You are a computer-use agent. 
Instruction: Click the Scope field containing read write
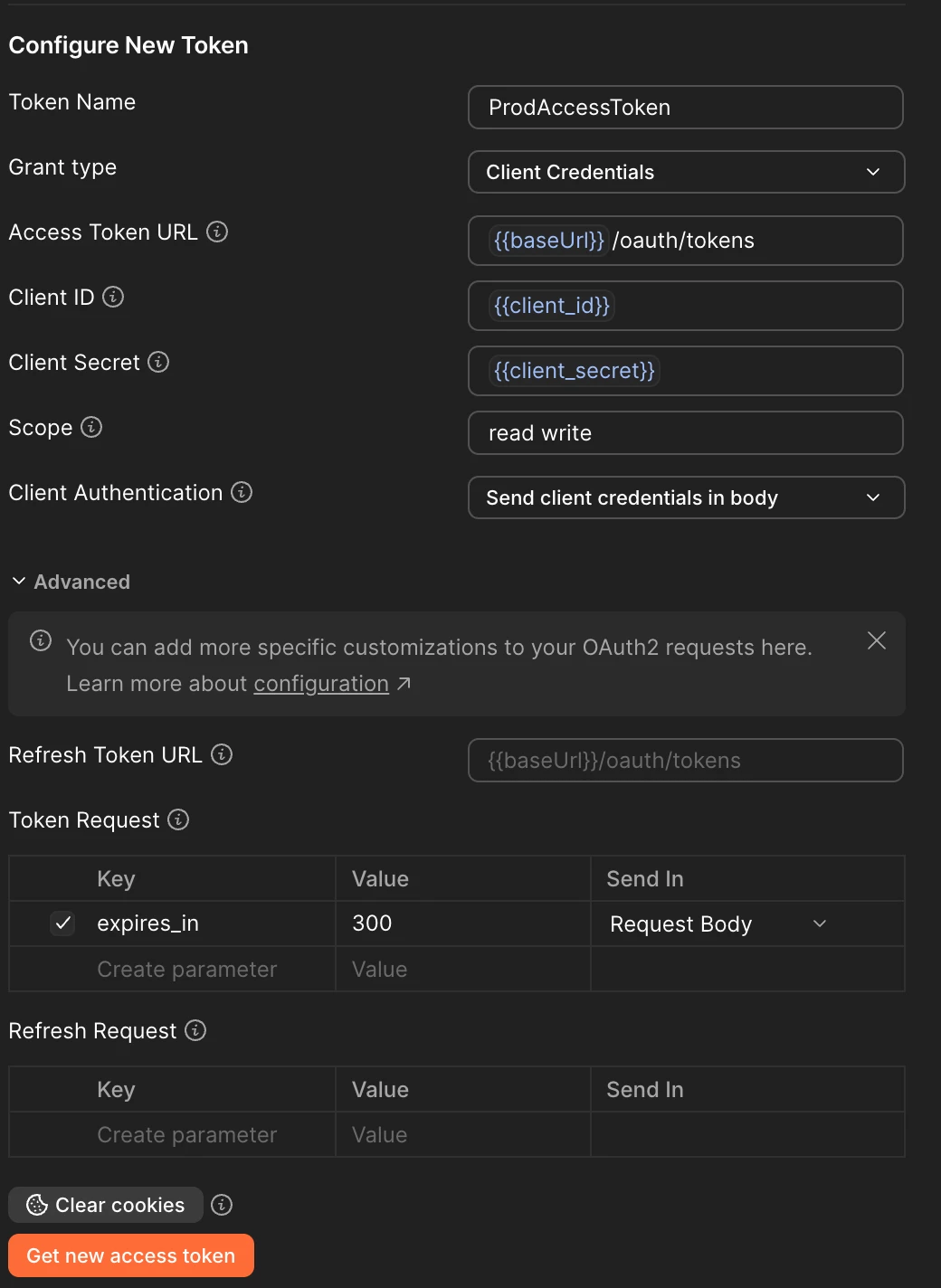tap(686, 433)
